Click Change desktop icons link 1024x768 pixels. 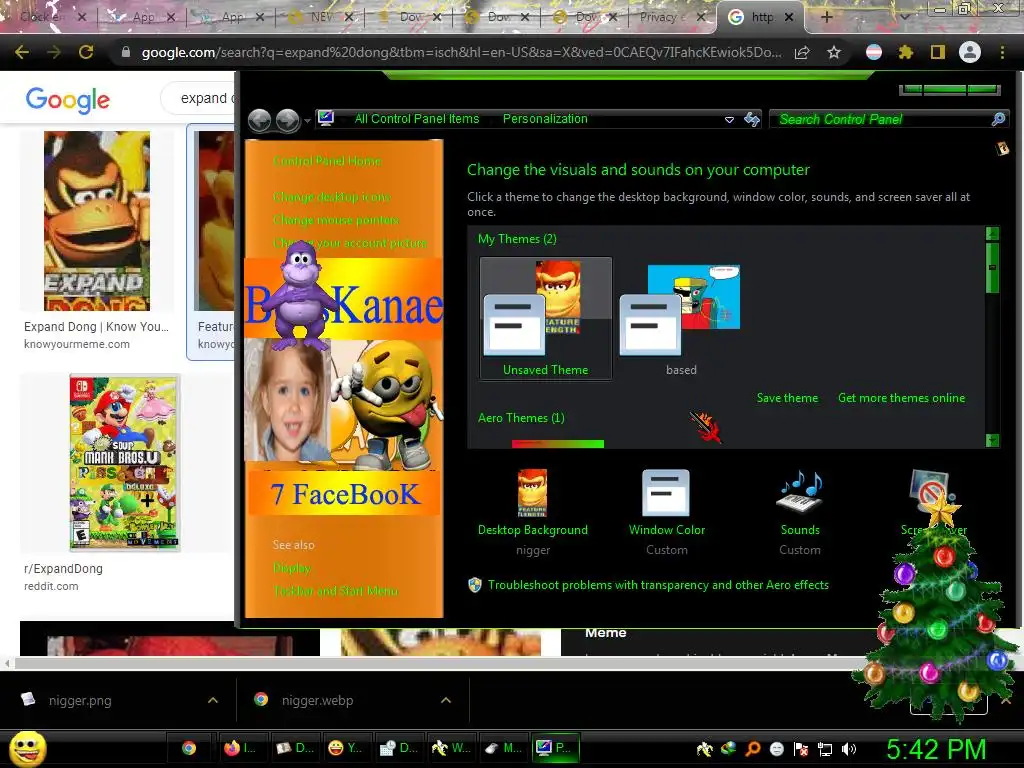332,197
